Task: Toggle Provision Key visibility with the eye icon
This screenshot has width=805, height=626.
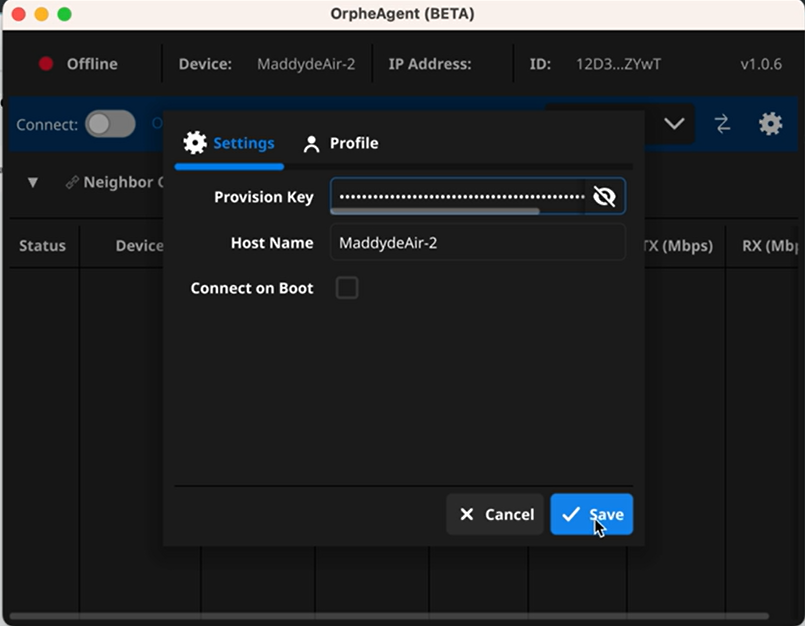Action: pos(604,197)
